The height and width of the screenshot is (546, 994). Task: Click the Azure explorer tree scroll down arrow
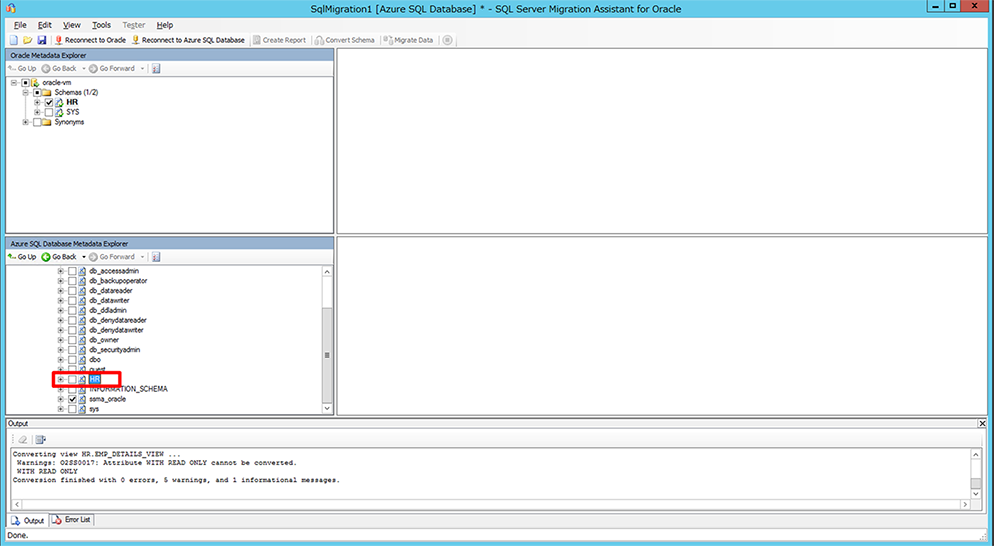pos(326,408)
